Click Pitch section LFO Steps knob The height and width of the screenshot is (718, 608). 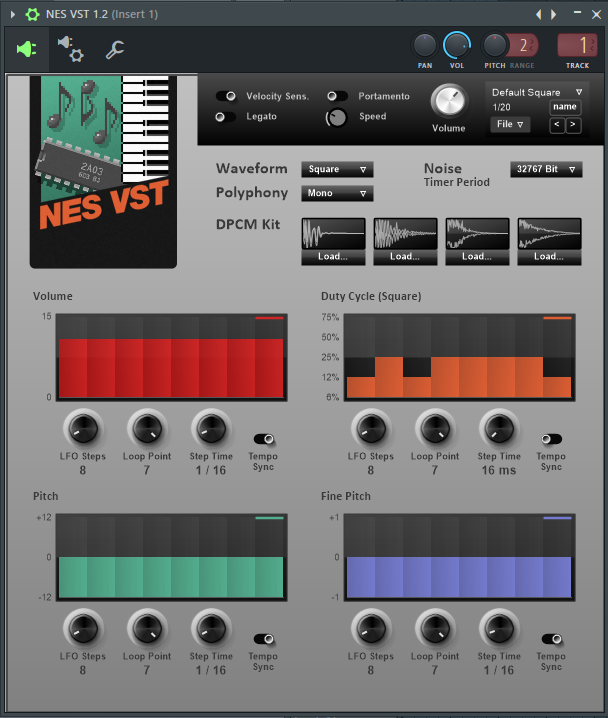(83, 629)
